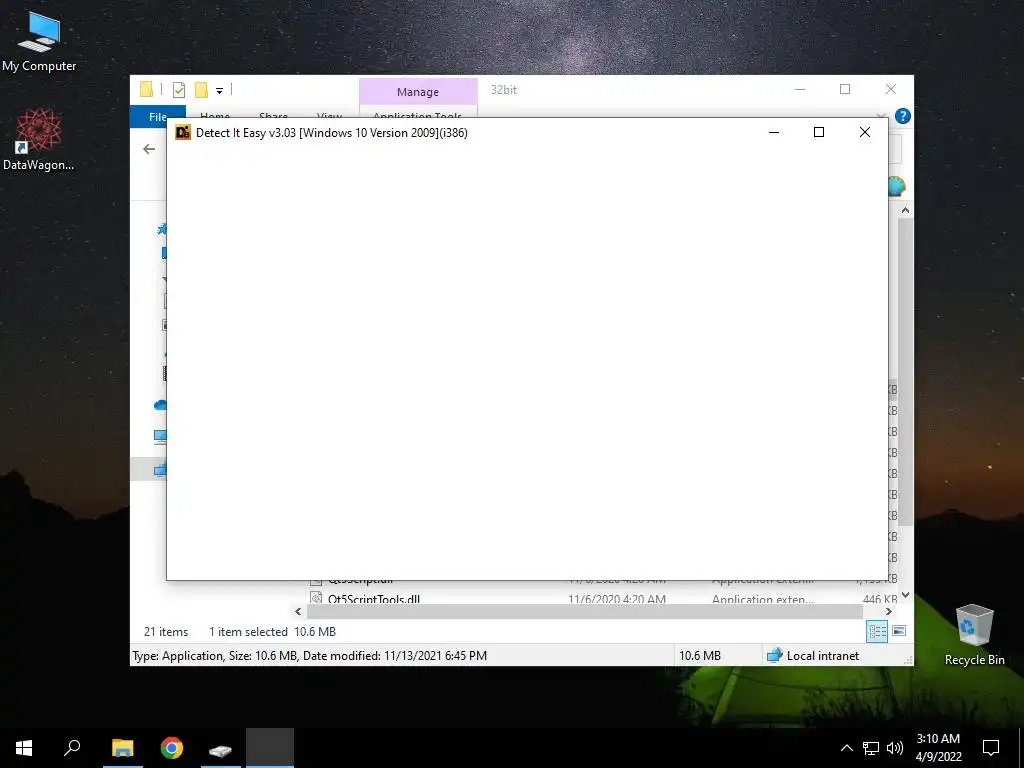Click the Explorer help question mark icon
Image resolution: width=1024 pixels, height=768 pixels.
click(x=903, y=116)
